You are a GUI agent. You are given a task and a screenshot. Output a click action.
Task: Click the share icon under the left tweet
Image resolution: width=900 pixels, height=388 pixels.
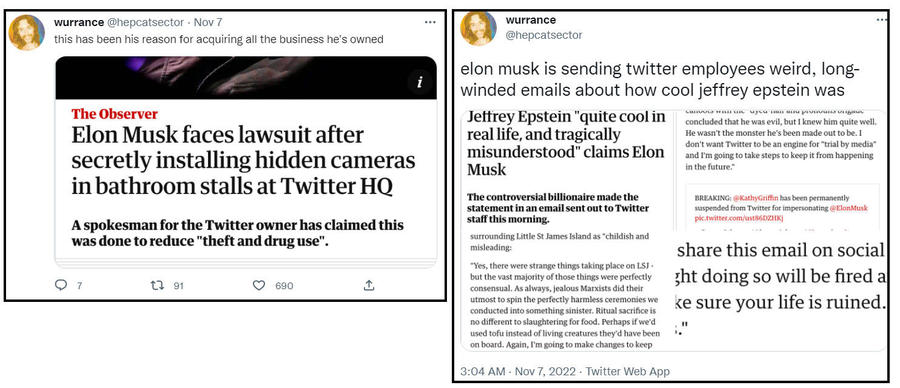(x=369, y=285)
